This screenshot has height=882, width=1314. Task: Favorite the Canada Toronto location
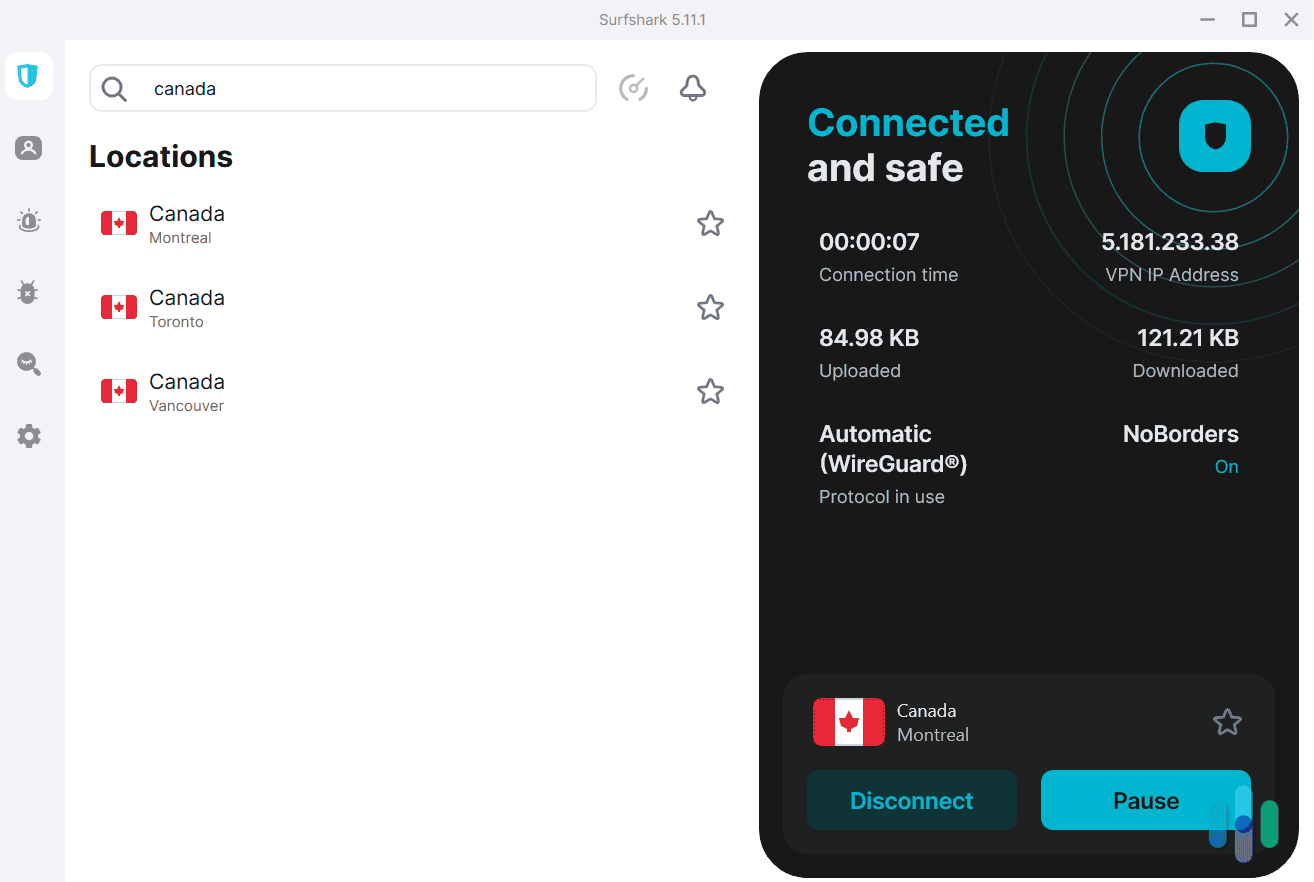click(x=710, y=307)
